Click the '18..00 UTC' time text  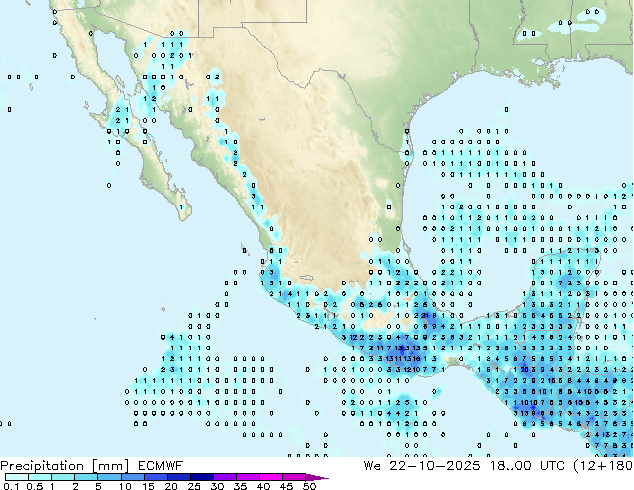click(527, 466)
